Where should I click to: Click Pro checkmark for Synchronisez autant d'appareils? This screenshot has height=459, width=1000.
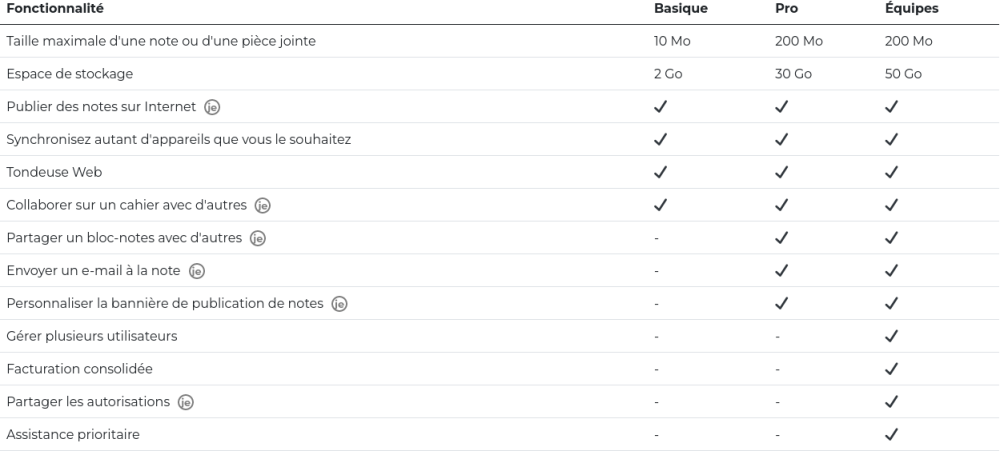[781, 139]
